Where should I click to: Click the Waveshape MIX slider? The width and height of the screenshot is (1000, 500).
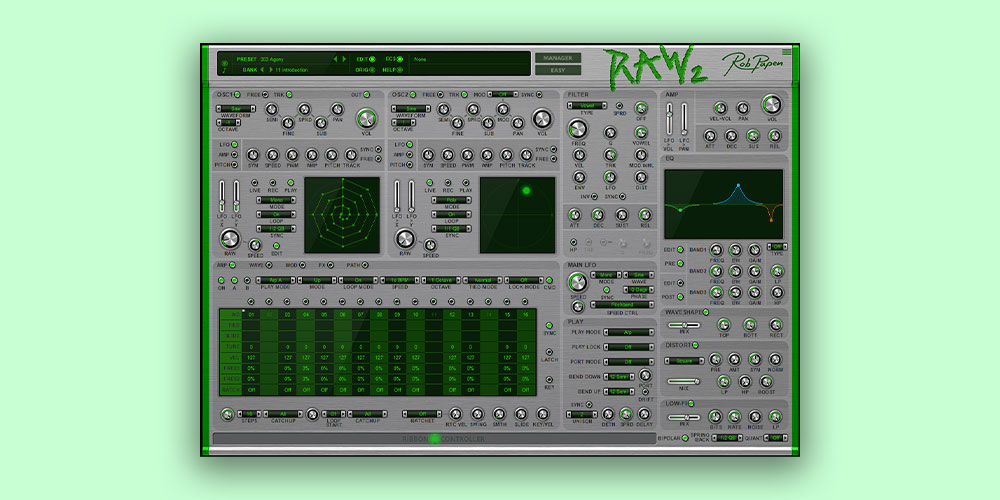pyautogui.click(x=684, y=325)
